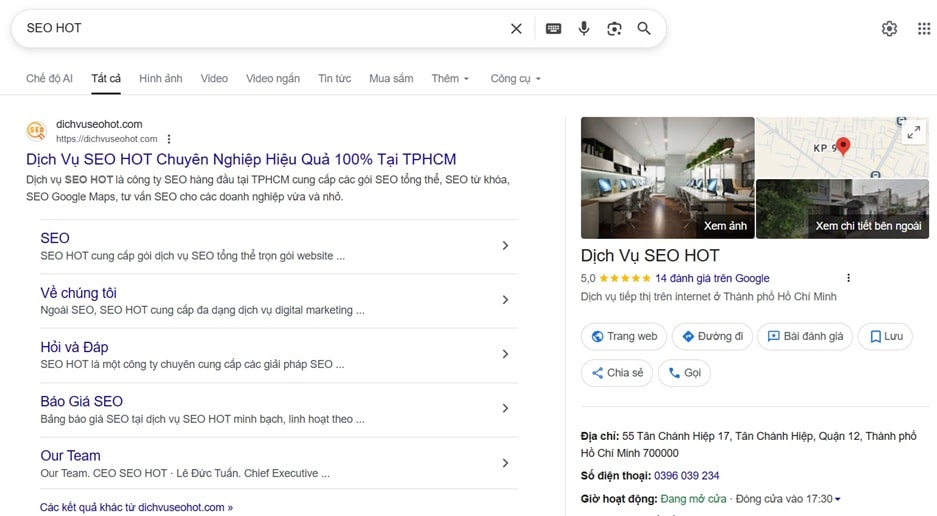Open the Hỏi và Đáp sitelink chevron
Image resolution: width=937 pixels, height=516 pixels.
(x=506, y=354)
